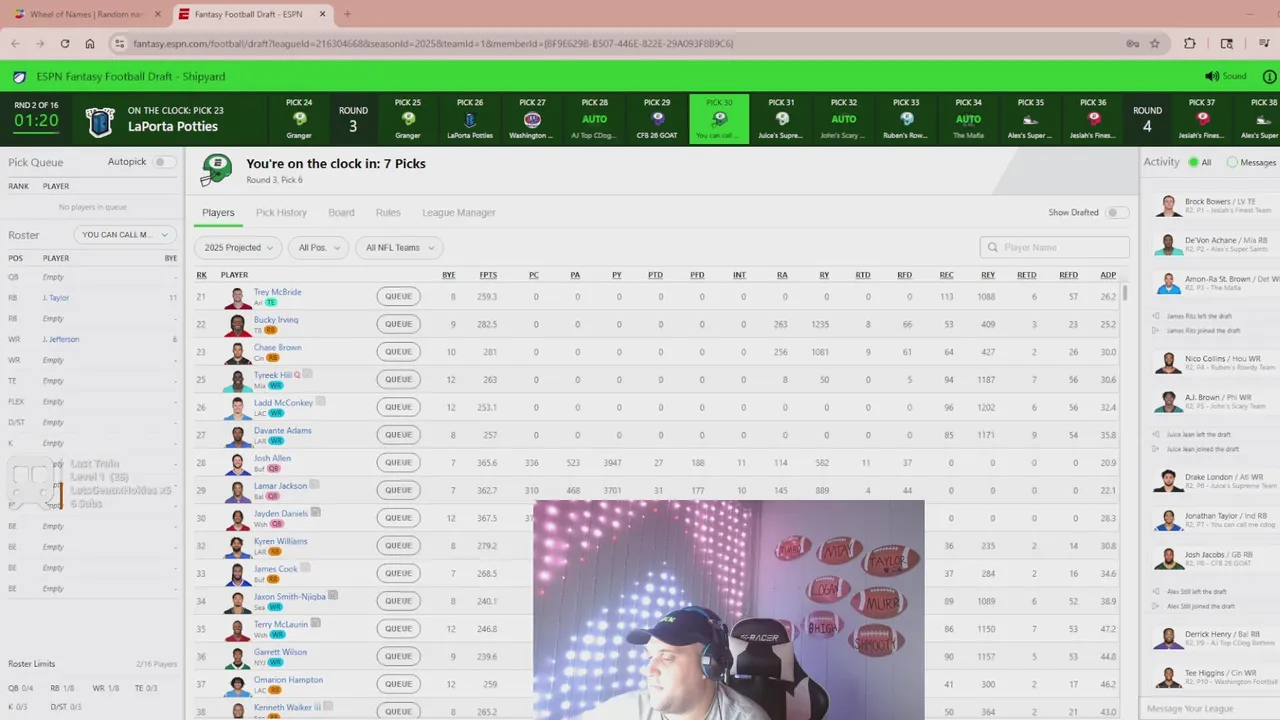Open the League Manager tab
Screen dimensions: 1280x720
459,213
